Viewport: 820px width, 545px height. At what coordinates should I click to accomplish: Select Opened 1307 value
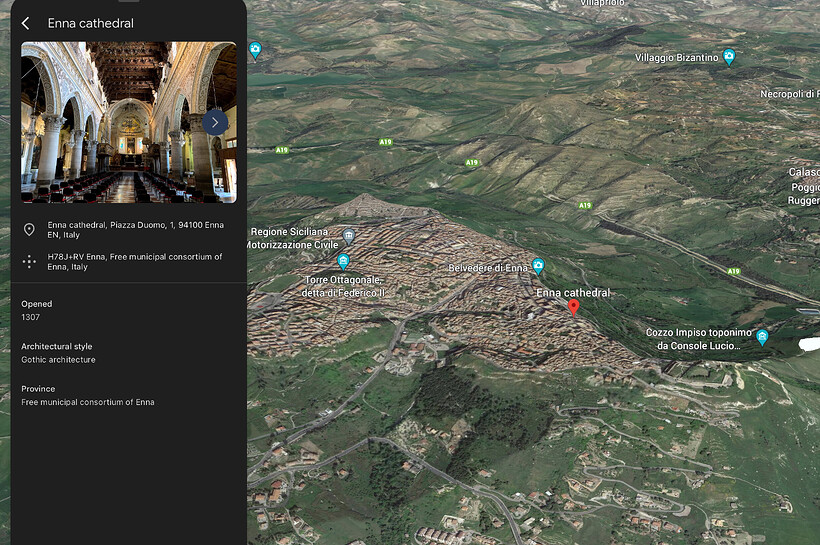[30, 317]
